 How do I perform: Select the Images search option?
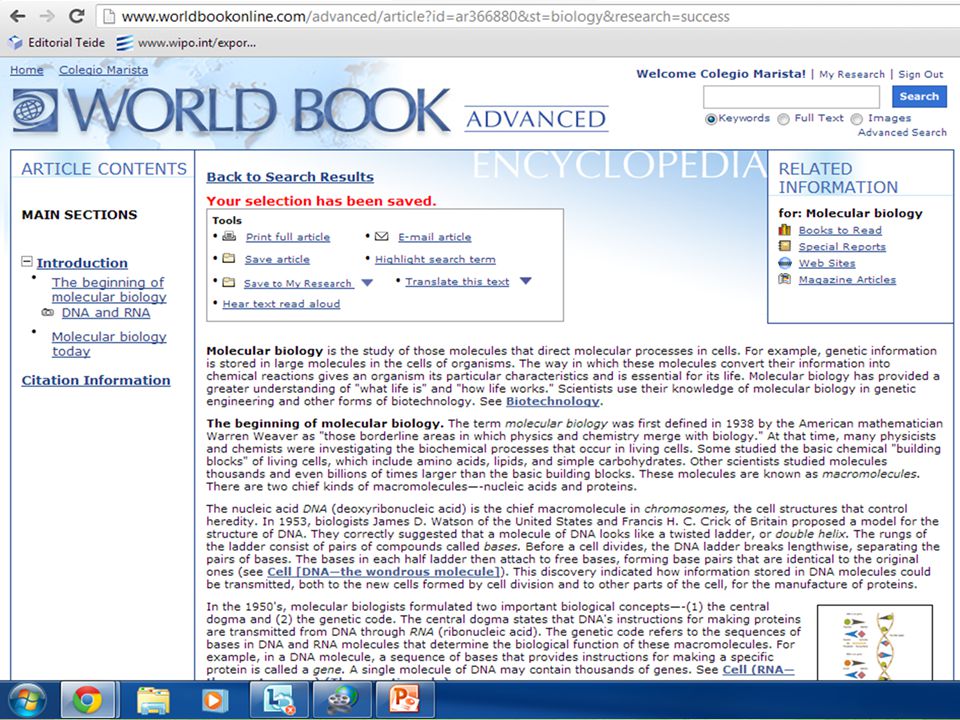click(857, 119)
